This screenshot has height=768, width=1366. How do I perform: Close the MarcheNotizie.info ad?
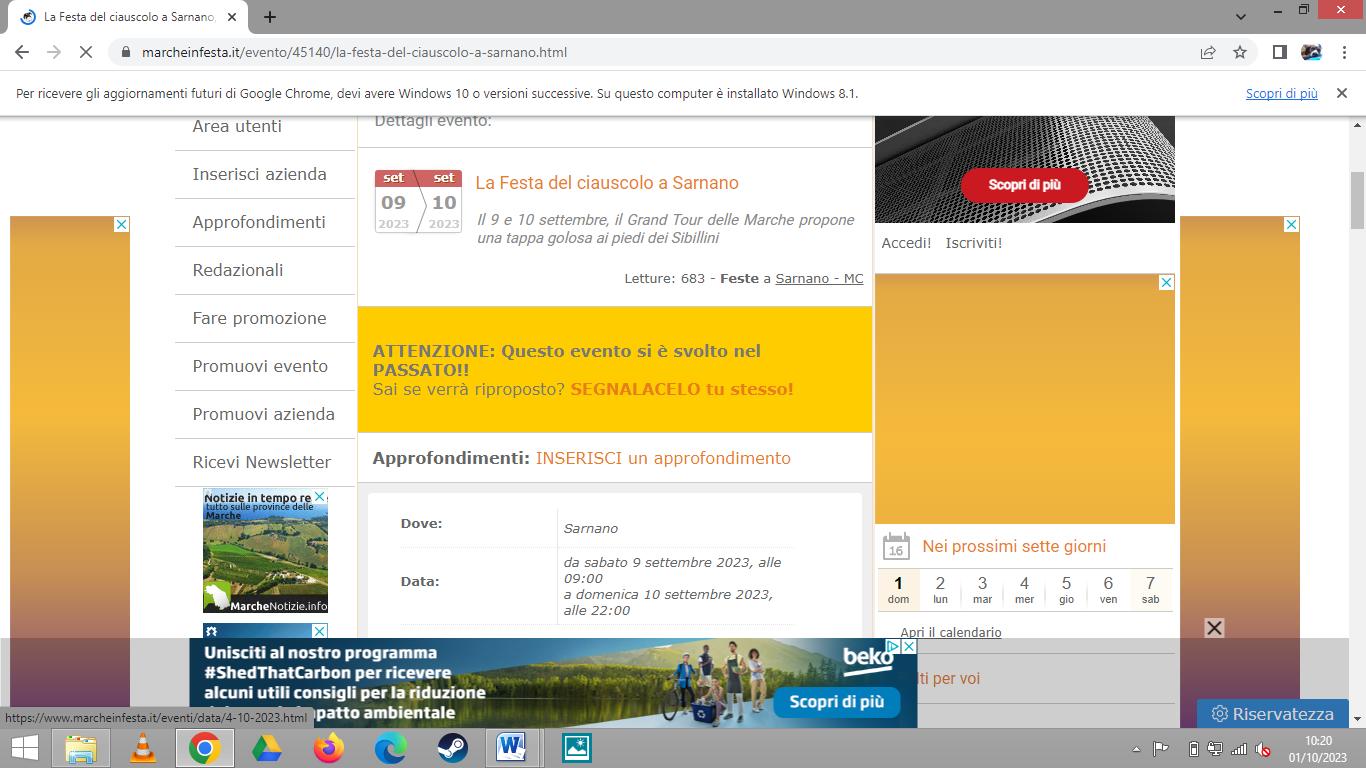tap(320, 496)
